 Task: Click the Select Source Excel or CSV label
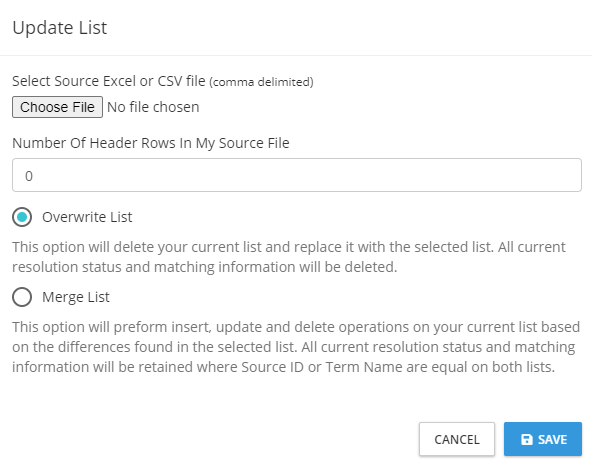109,81
